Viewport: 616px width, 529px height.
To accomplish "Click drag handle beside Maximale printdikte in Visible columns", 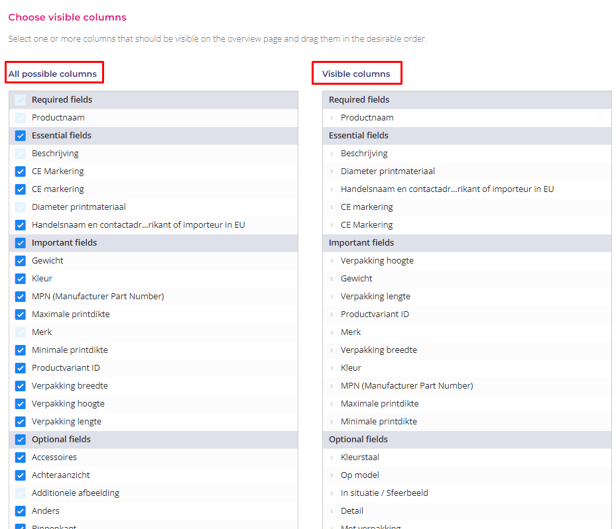I will tap(332, 404).
